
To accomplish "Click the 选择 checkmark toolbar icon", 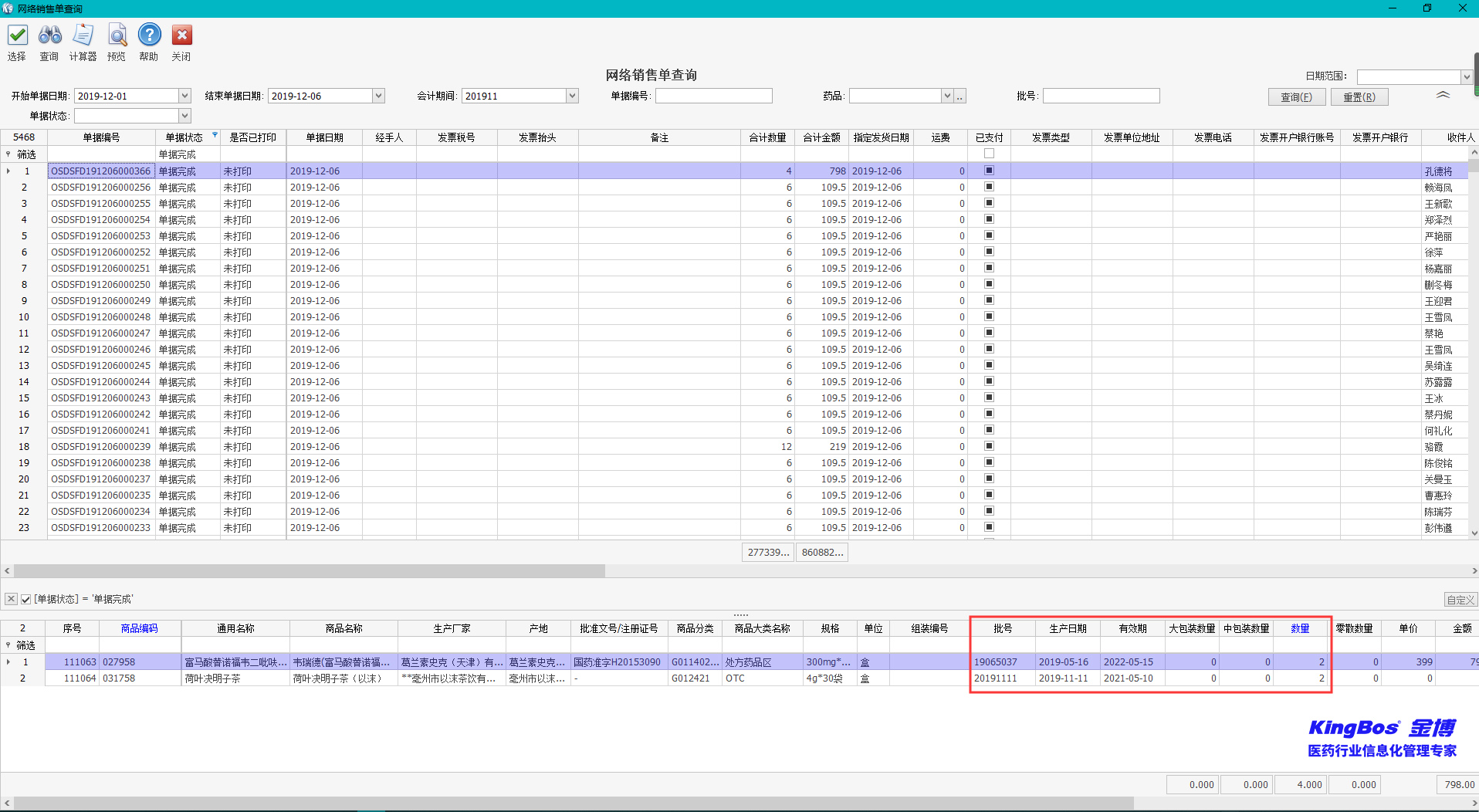I will (x=17, y=36).
